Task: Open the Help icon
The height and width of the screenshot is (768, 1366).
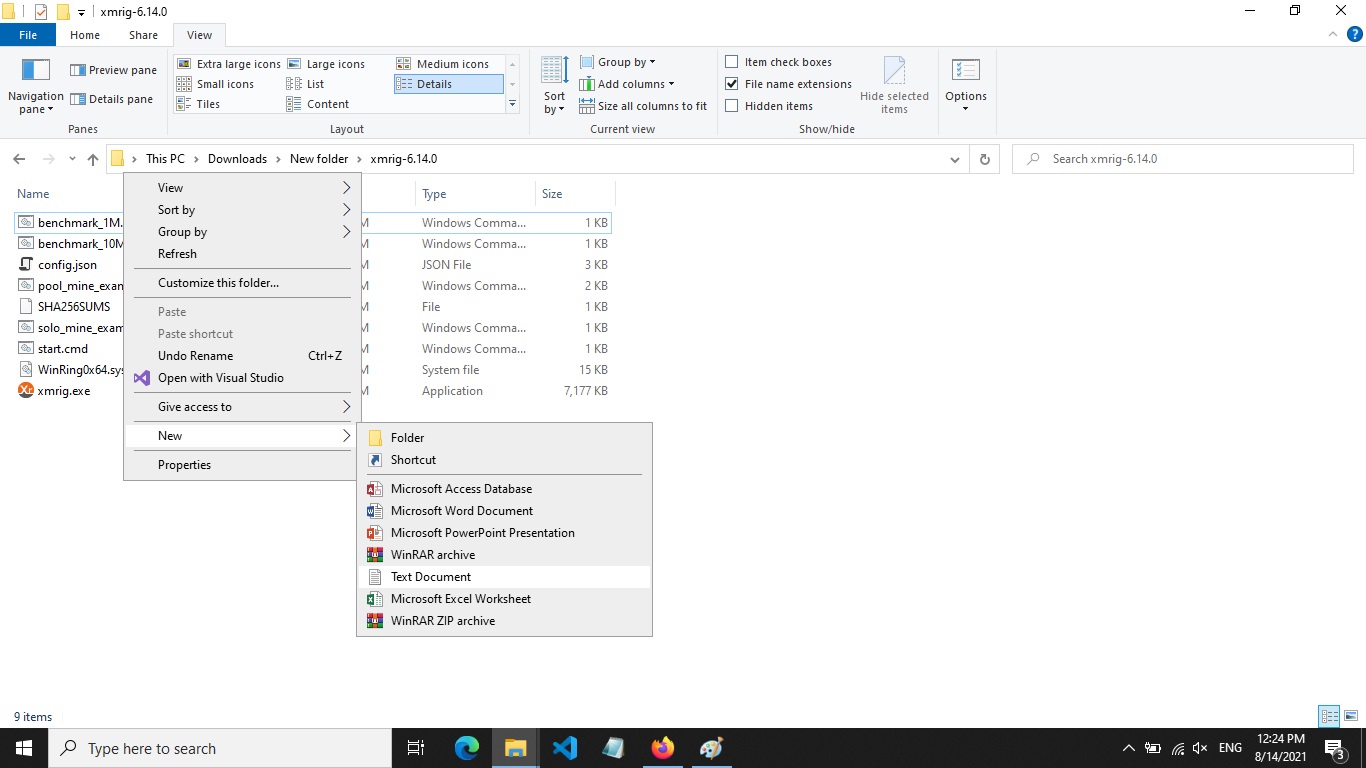Action: click(1354, 35)
